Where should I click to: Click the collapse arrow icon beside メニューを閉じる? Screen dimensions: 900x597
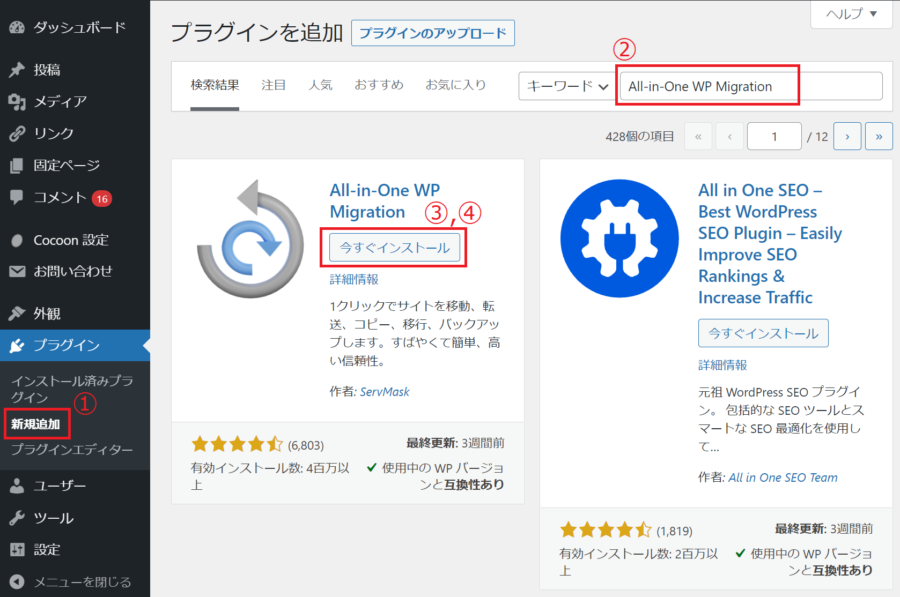click(x=17, y=582)
